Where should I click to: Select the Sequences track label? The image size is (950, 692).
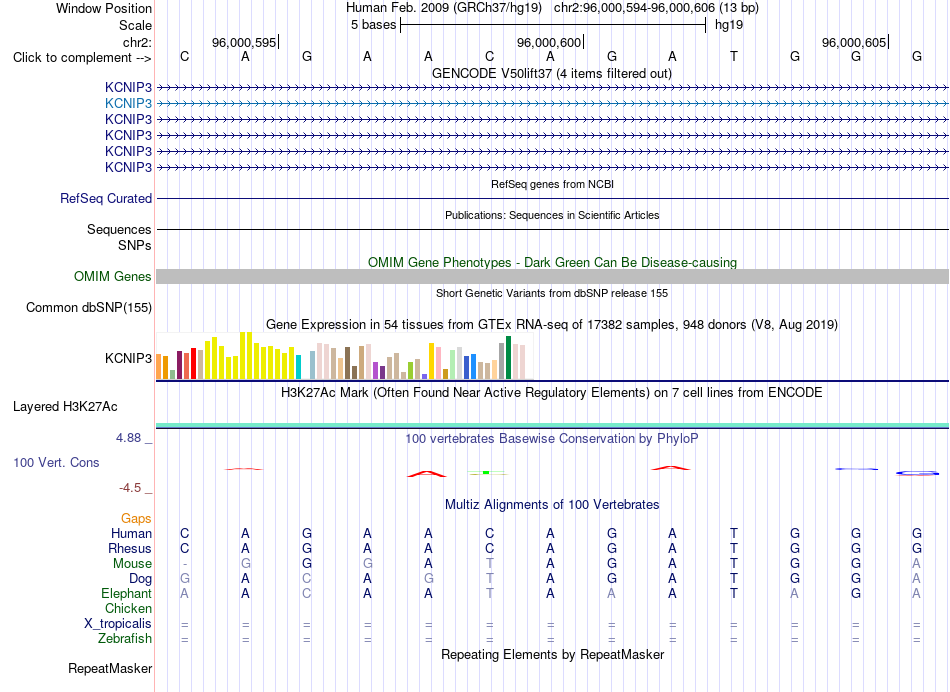(x=119, y=230)
